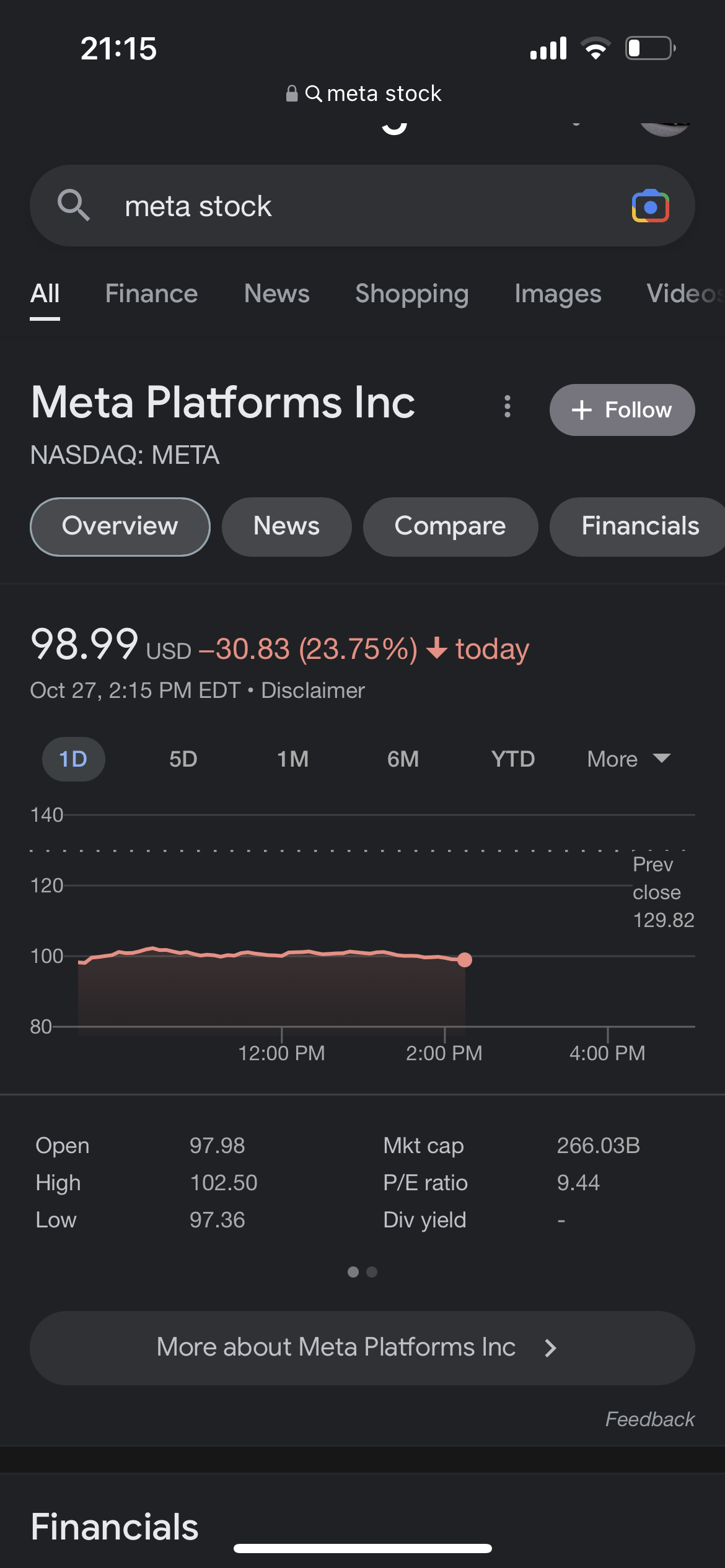Tap the home indicator bar at bottom
725x1568 pixels.
click(362, 1548)
